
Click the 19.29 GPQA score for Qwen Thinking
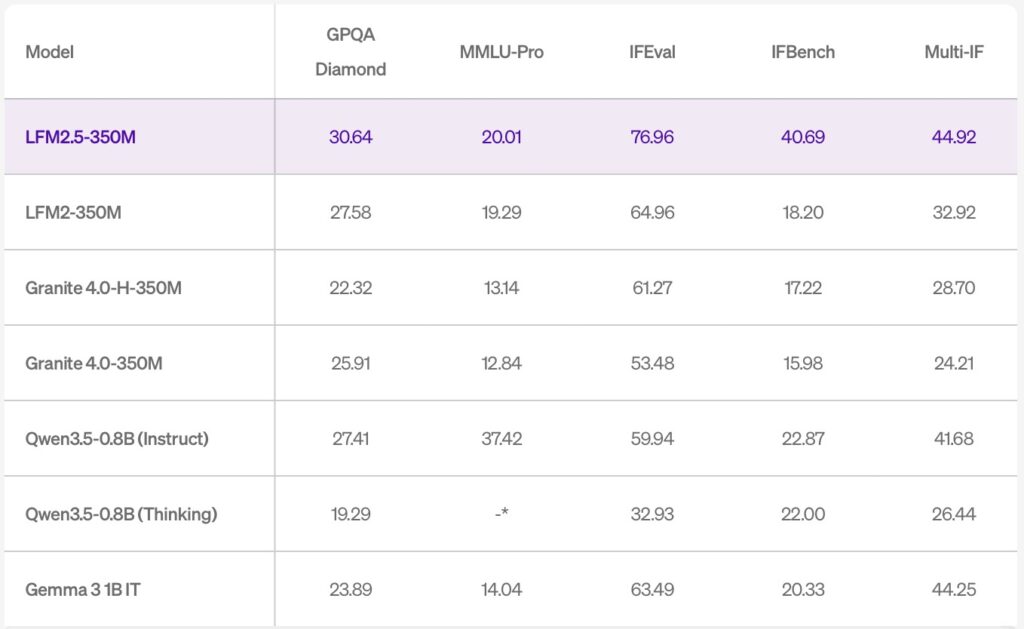pyautogui.click(x=350, y=514)
